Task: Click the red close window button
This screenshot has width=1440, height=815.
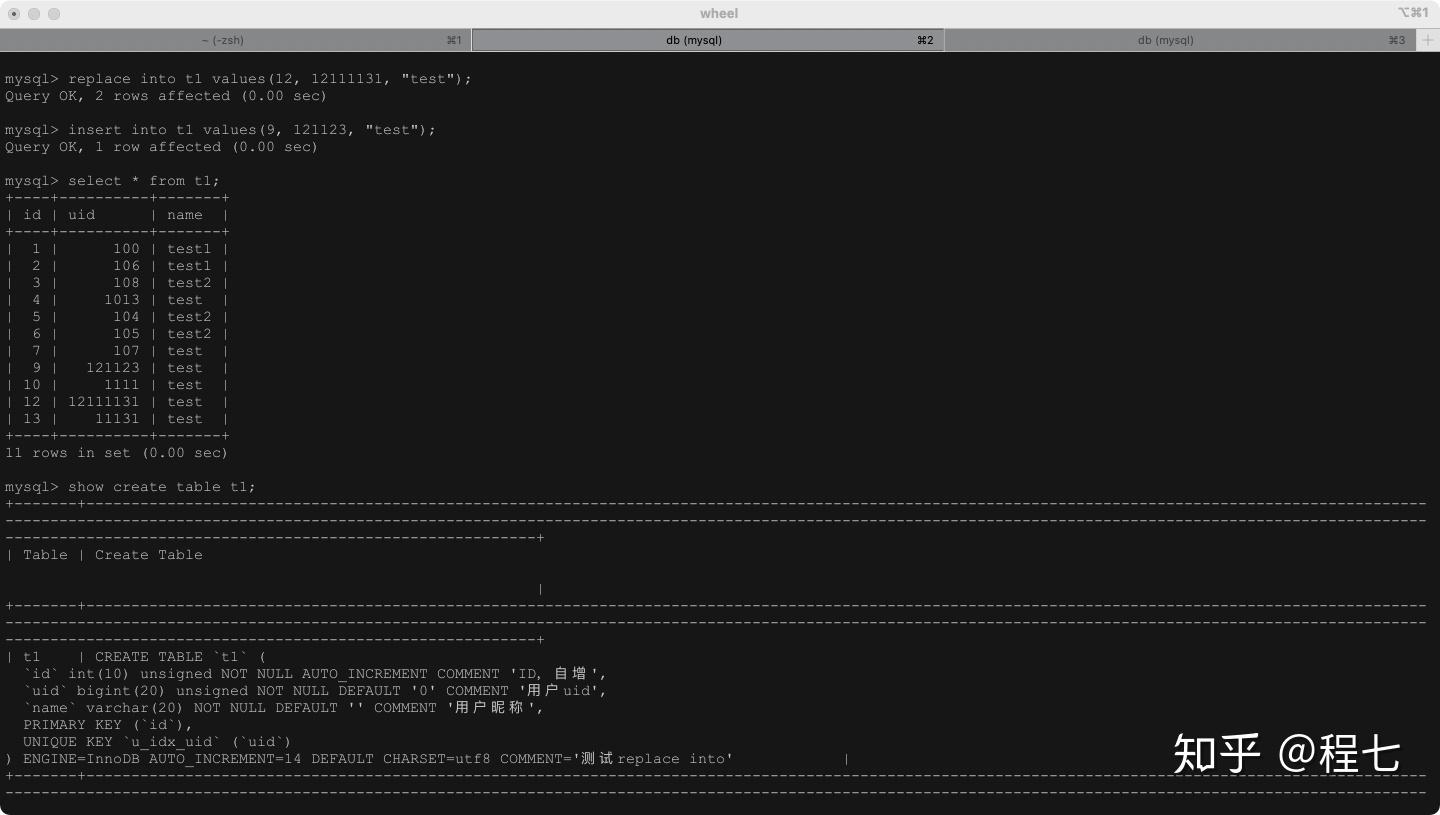Action: pyautogui.click(x=14, y=14)
